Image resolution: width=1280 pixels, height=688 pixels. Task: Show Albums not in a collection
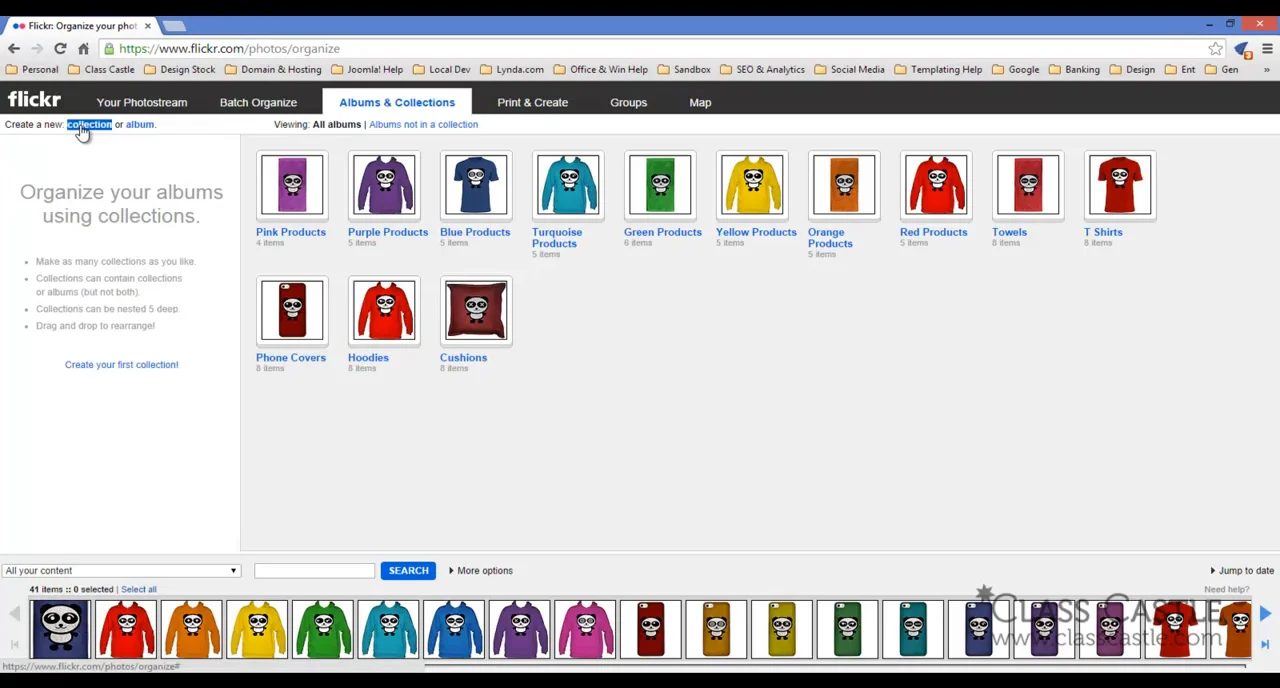423,124
